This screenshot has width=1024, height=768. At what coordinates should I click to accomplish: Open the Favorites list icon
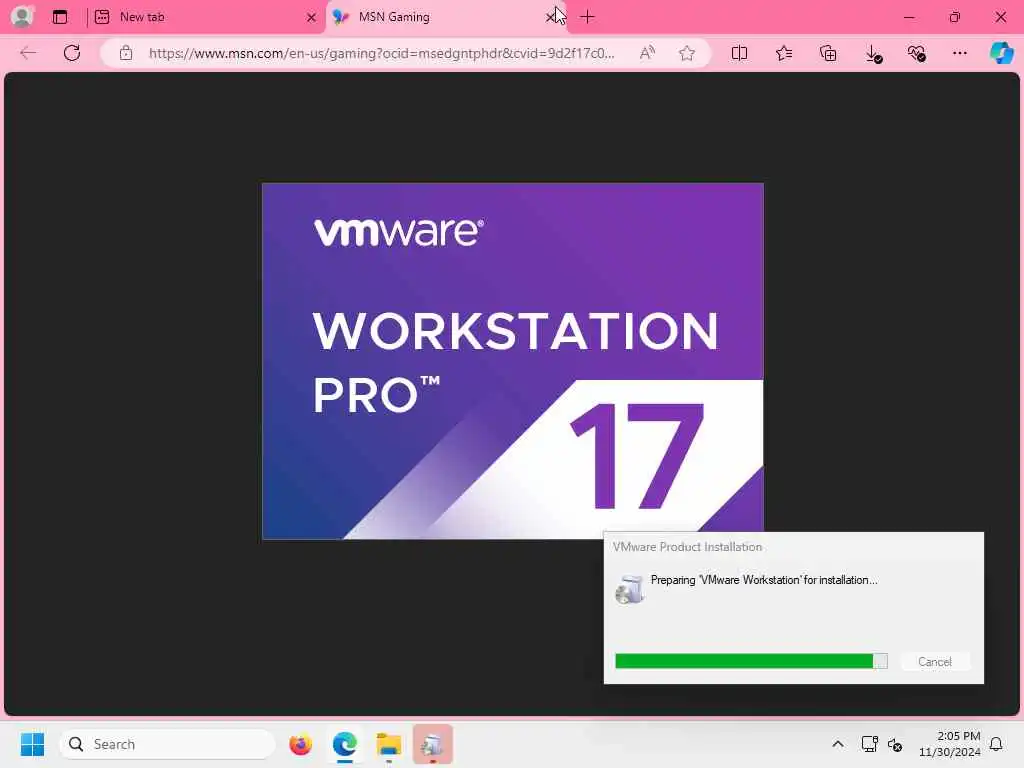784,53
